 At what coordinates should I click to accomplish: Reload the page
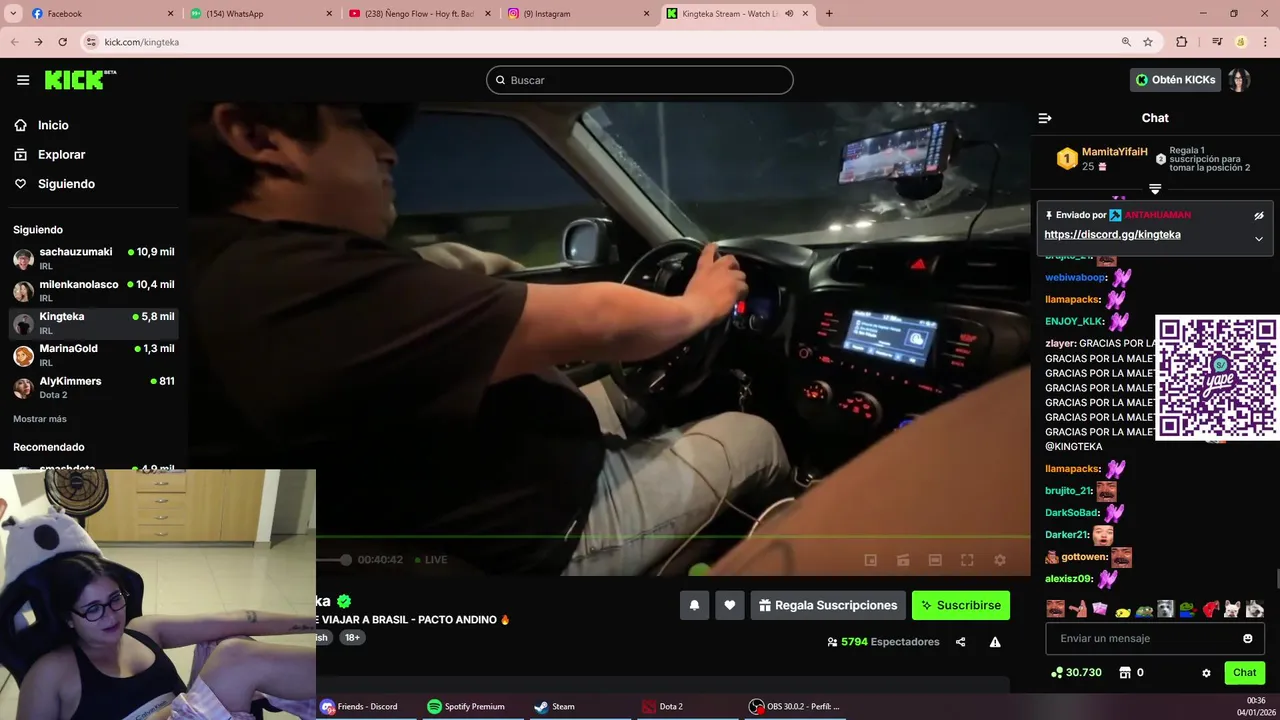pos(63,42)
